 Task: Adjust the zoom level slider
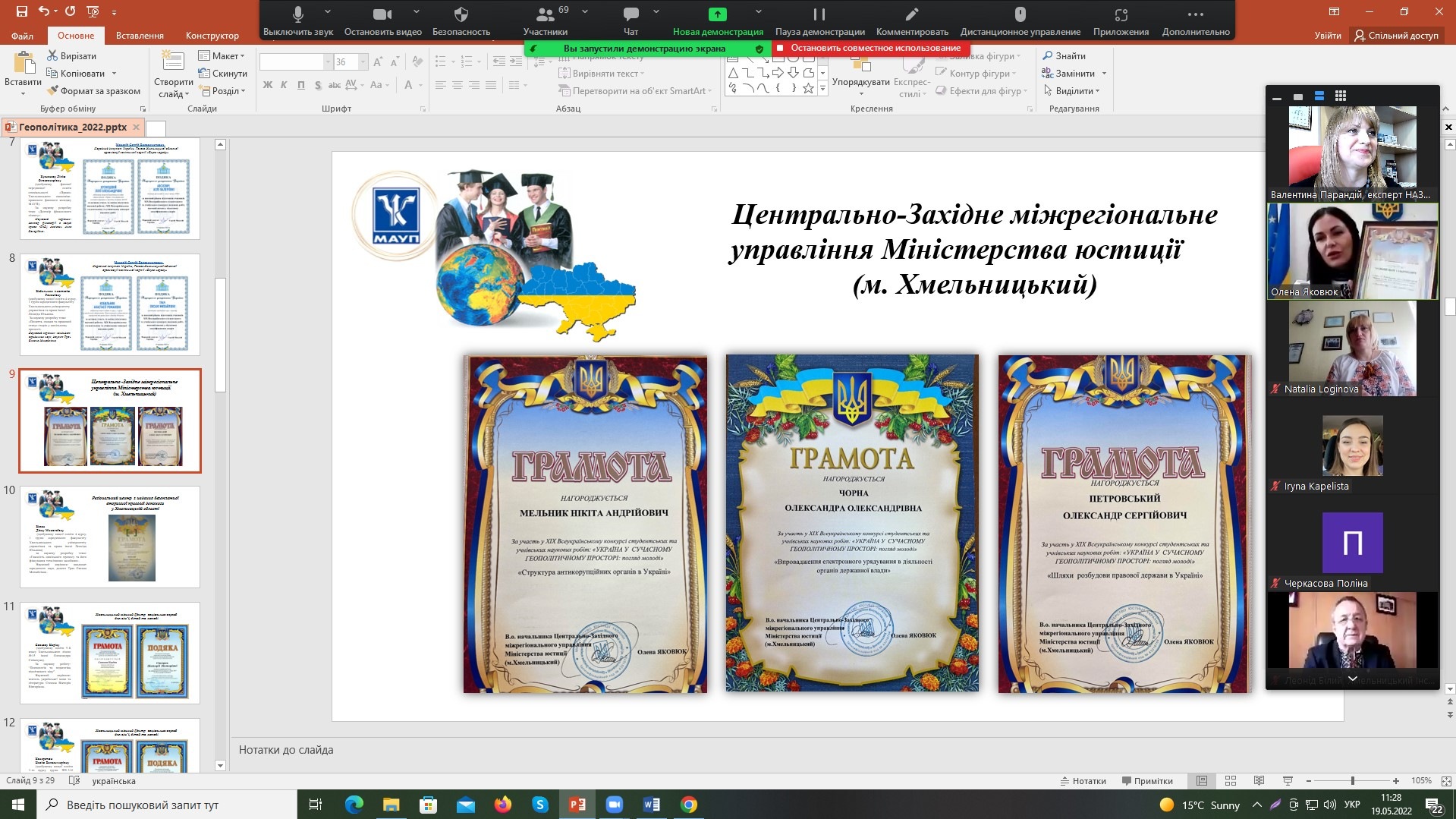tap(1352, 780)
